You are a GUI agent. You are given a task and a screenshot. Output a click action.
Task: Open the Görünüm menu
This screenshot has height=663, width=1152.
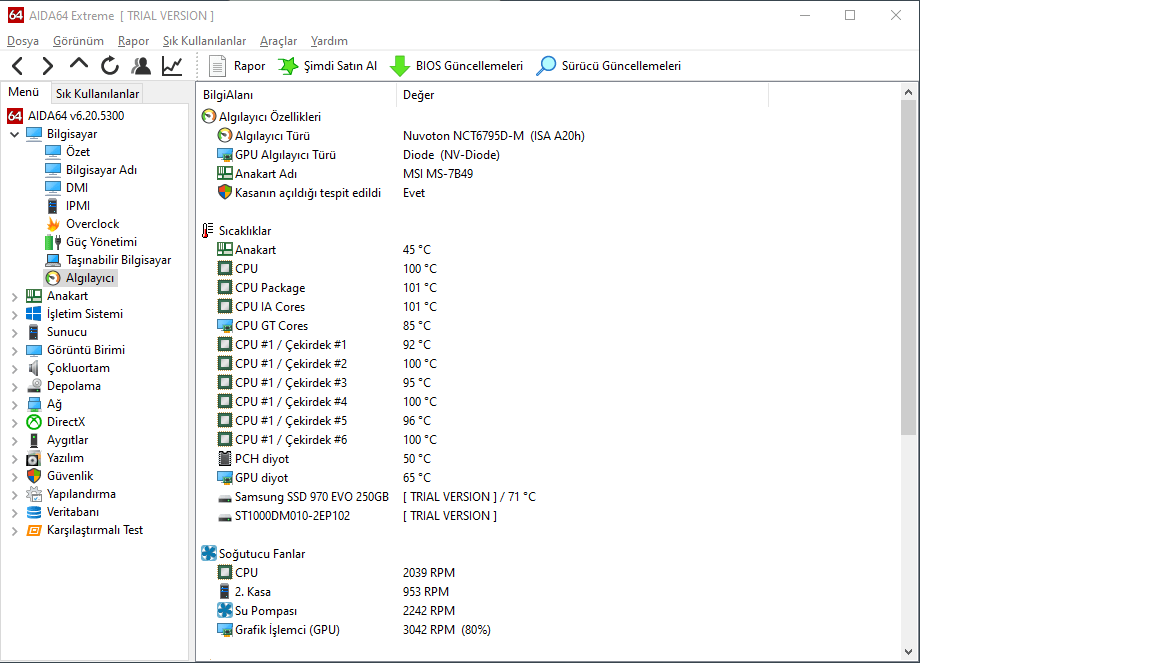78,41
